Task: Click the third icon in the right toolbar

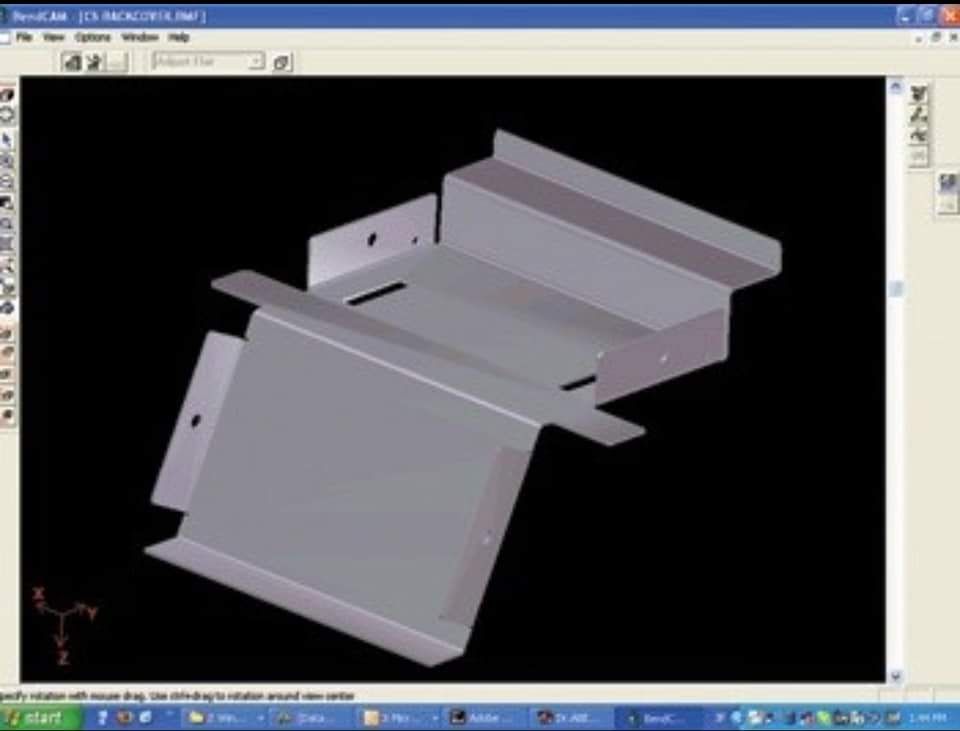Action: coord(918,135)
